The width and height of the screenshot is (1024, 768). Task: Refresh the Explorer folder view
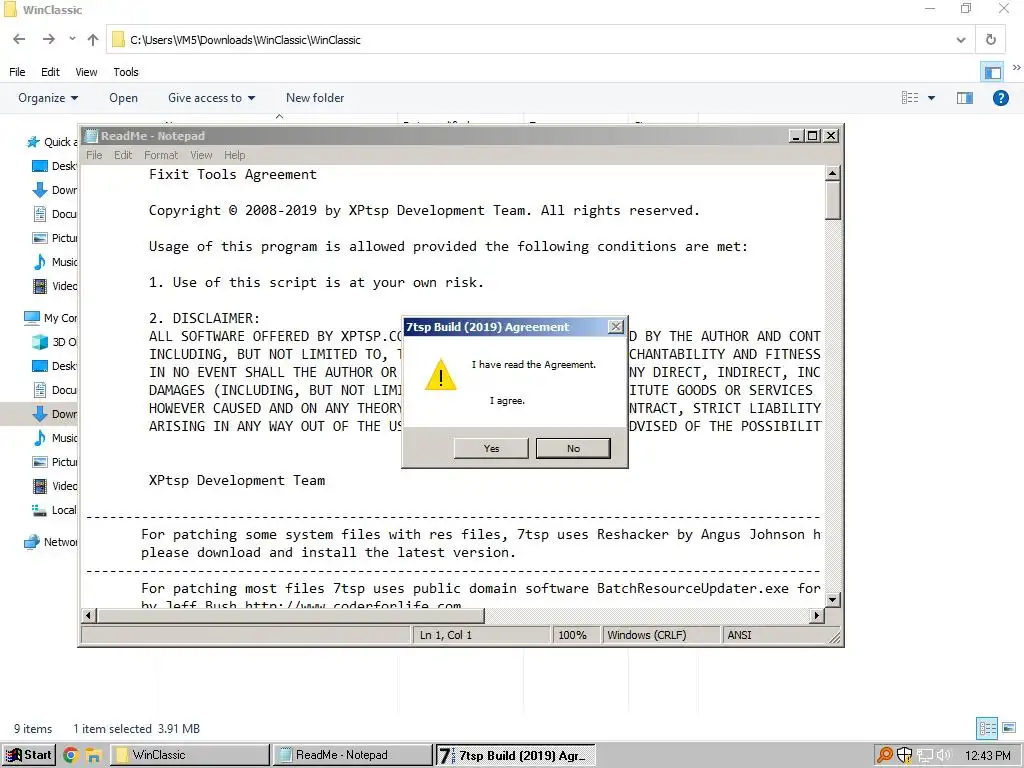(991, 40)
